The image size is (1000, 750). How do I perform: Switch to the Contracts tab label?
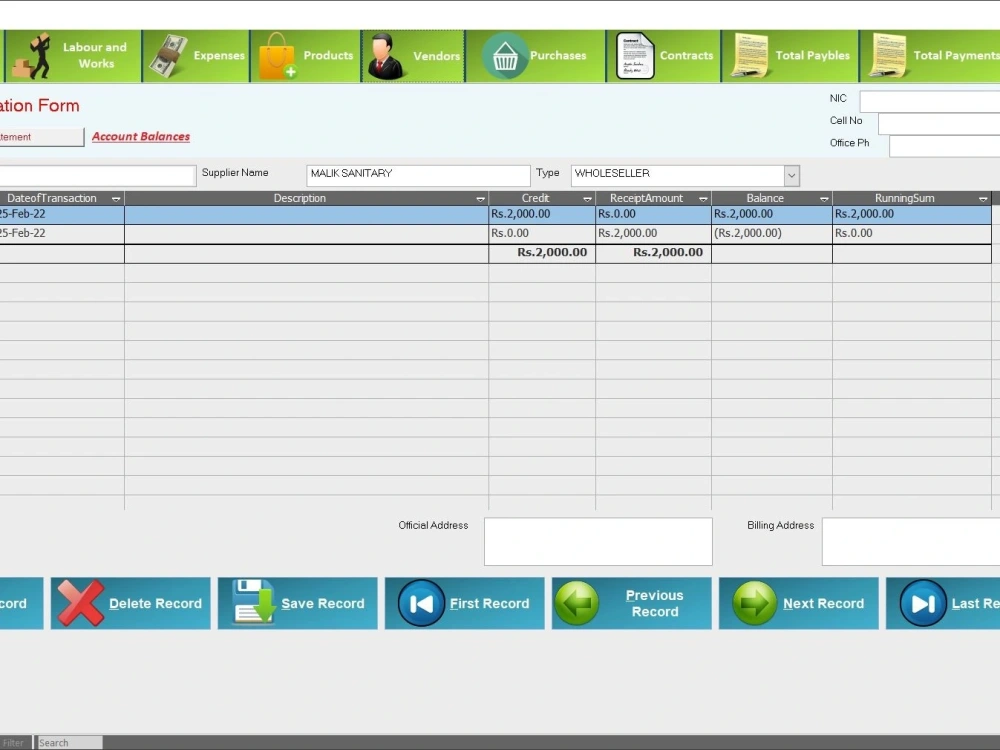click(686, 55)
